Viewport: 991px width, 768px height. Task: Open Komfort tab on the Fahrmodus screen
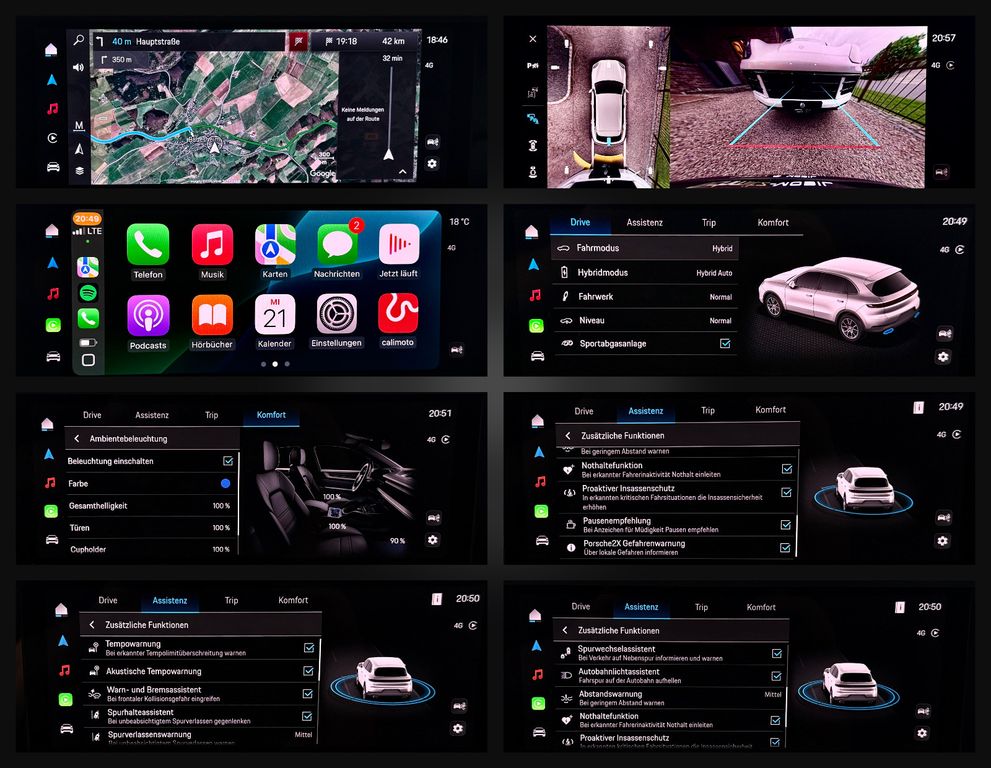[x=773, y=222]
